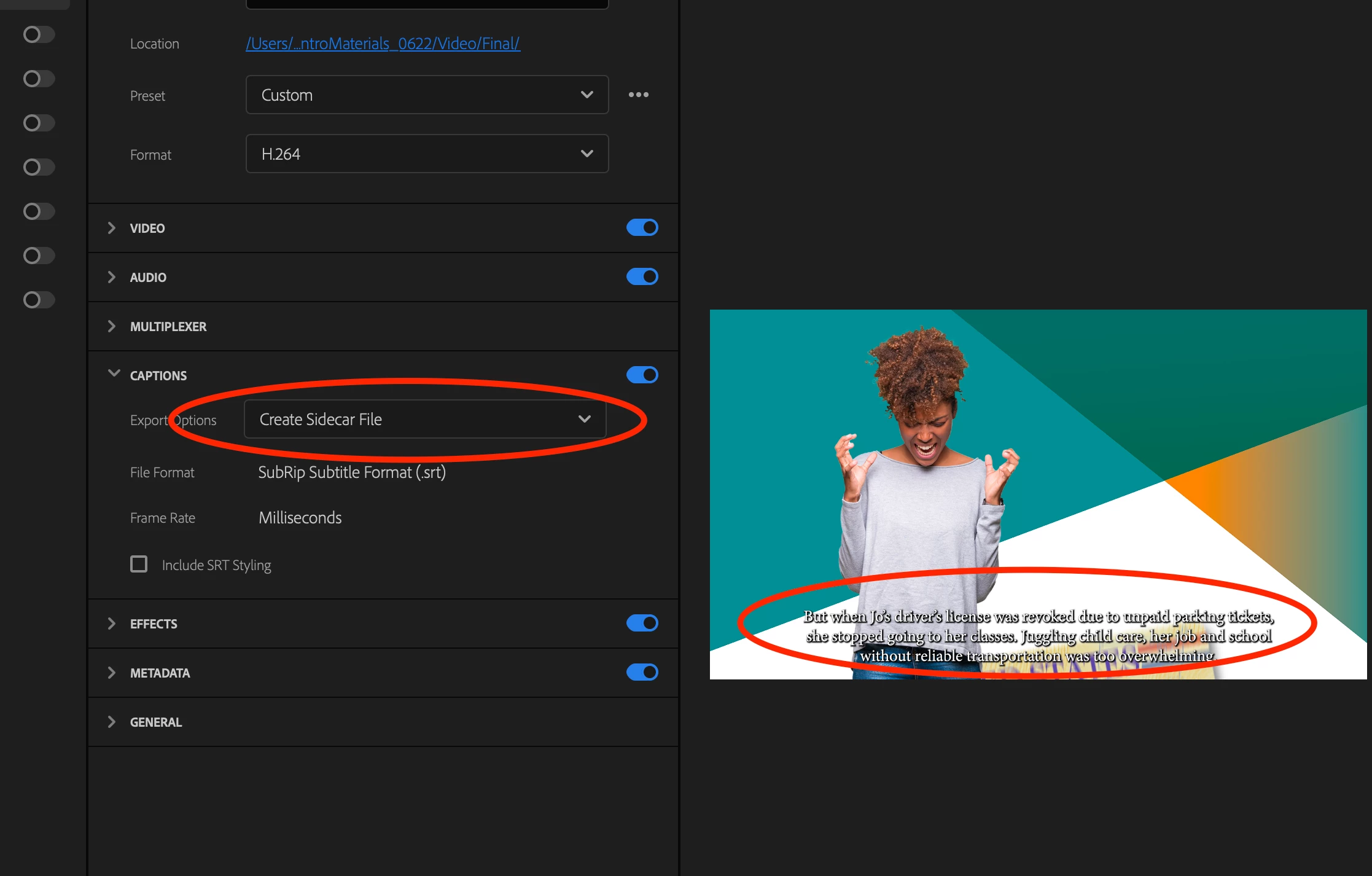The width and height of the screenshot is (1372, 876).
Task: Expand the EFFECTS section chevron
Action: click(112, 624)
